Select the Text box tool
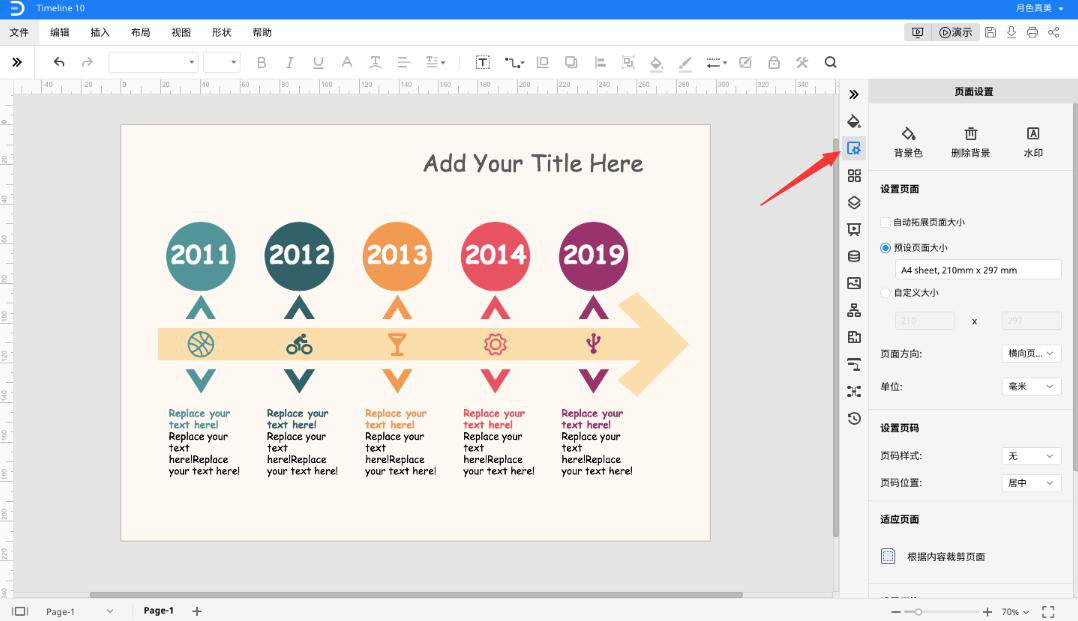This screenshot has width=1078, height=621. click(x=483, y=63)
